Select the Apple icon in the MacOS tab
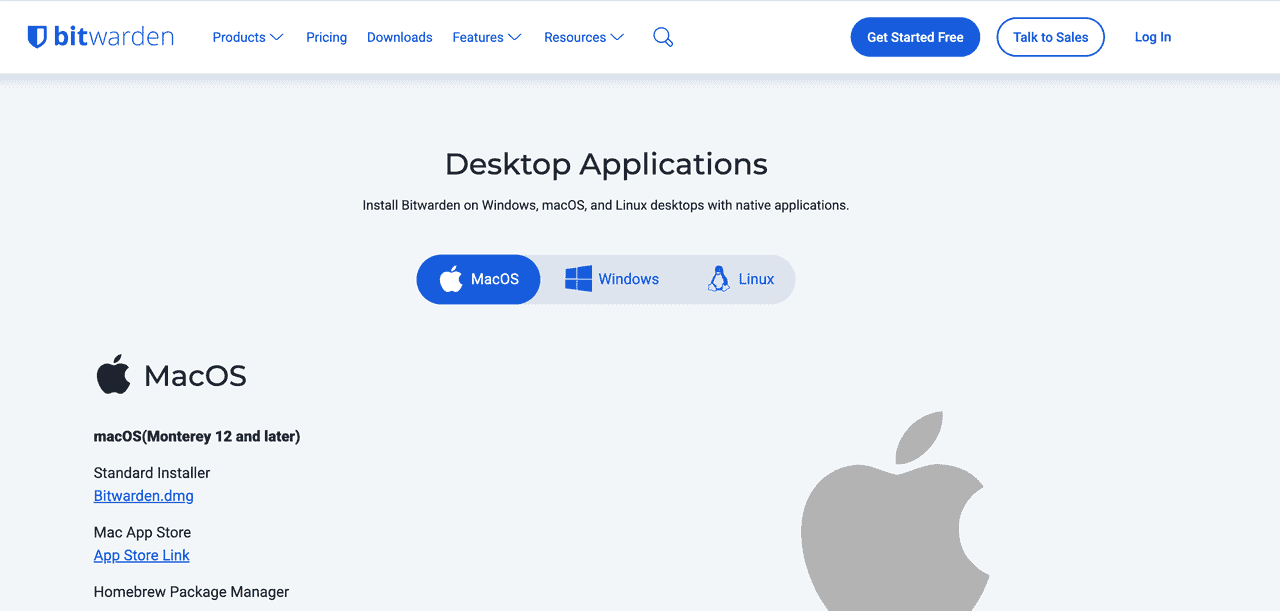 tap(452, 279)
